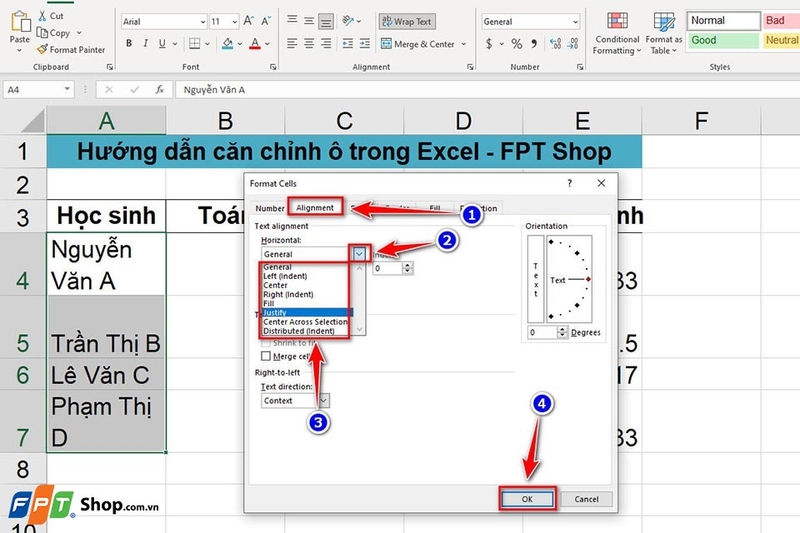Click OK in Format Cells

tap(527, 499)
